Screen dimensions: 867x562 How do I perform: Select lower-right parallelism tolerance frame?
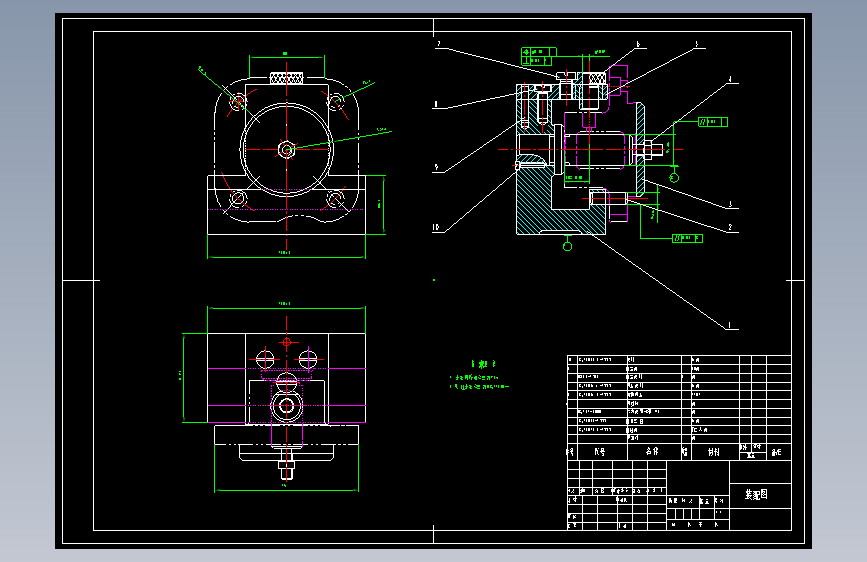click(x=687, y=238)
